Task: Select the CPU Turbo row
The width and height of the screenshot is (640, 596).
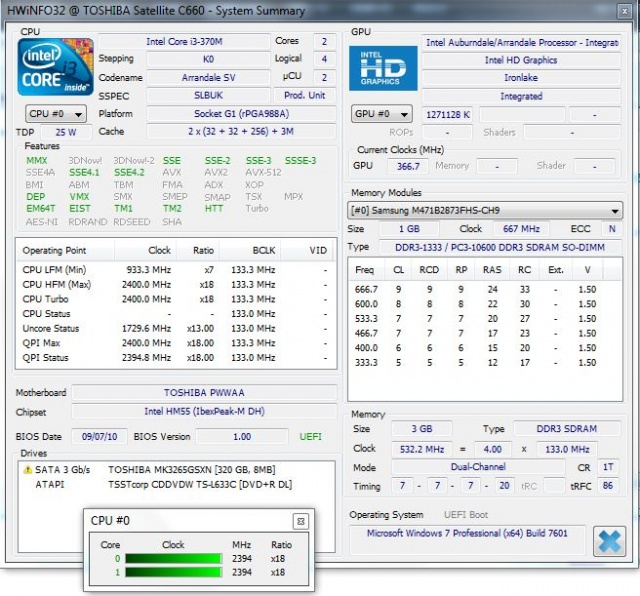Action: tap(176, 299)
